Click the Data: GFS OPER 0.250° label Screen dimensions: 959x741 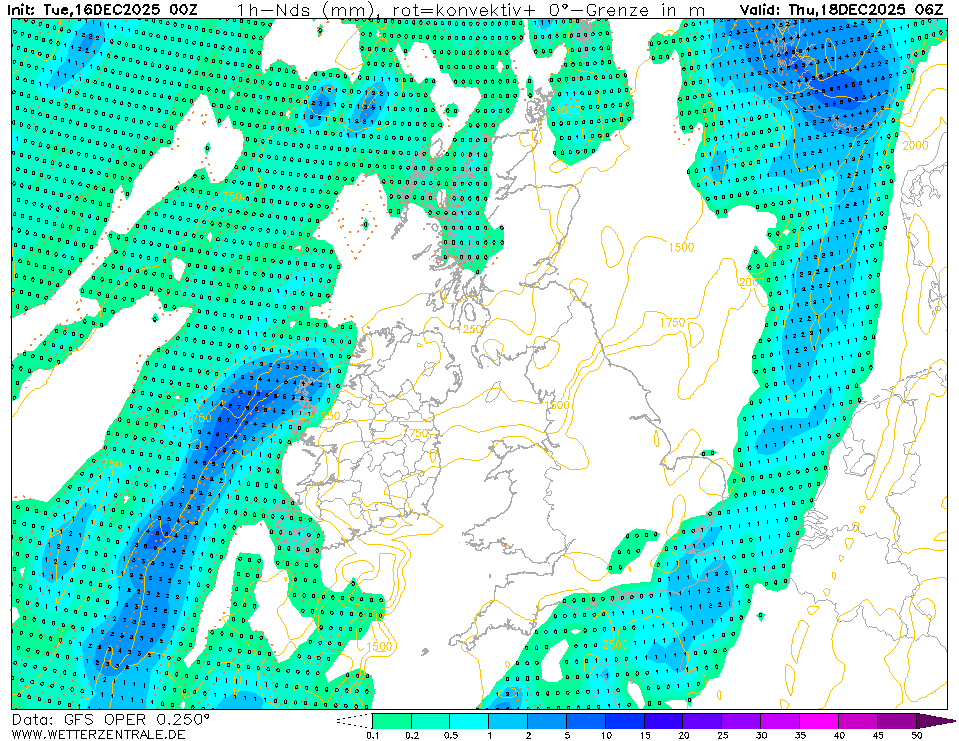coord(111,719)
